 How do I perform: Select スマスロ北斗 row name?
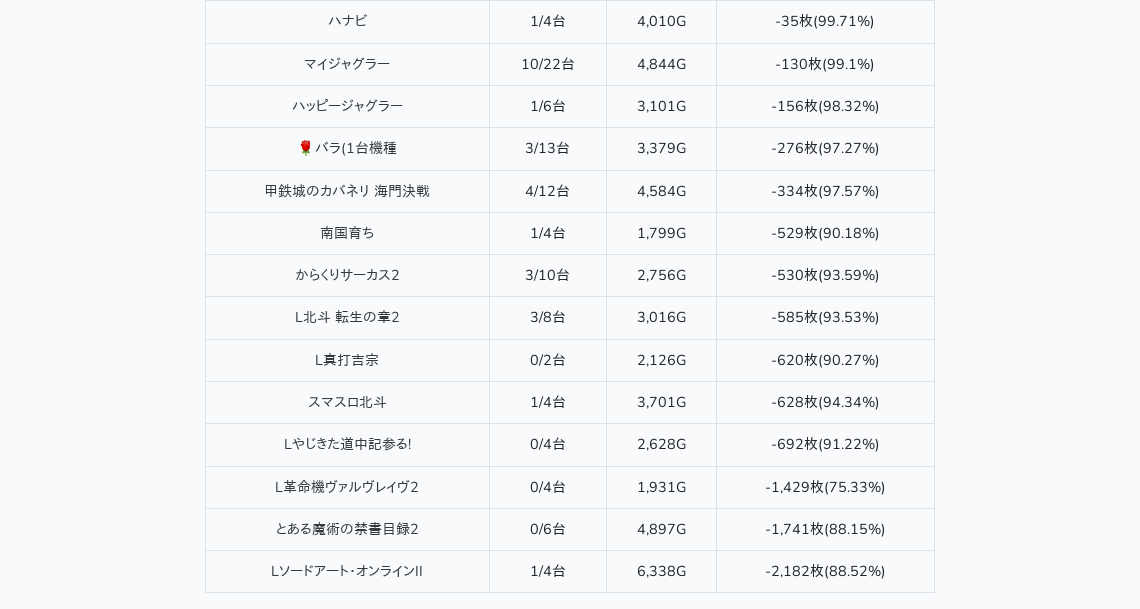(x=348, y=403)
